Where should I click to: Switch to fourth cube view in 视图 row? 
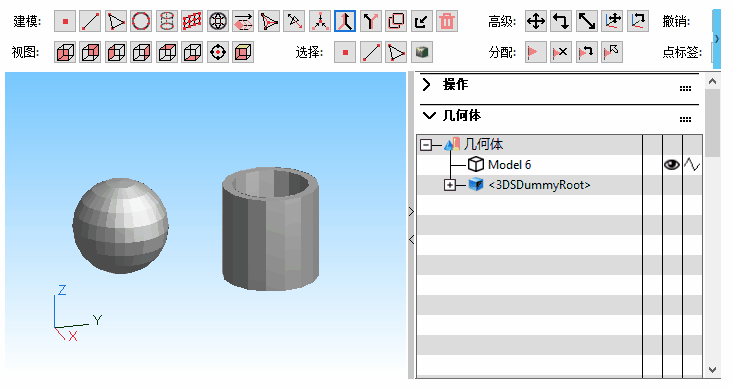coord(141,52)
